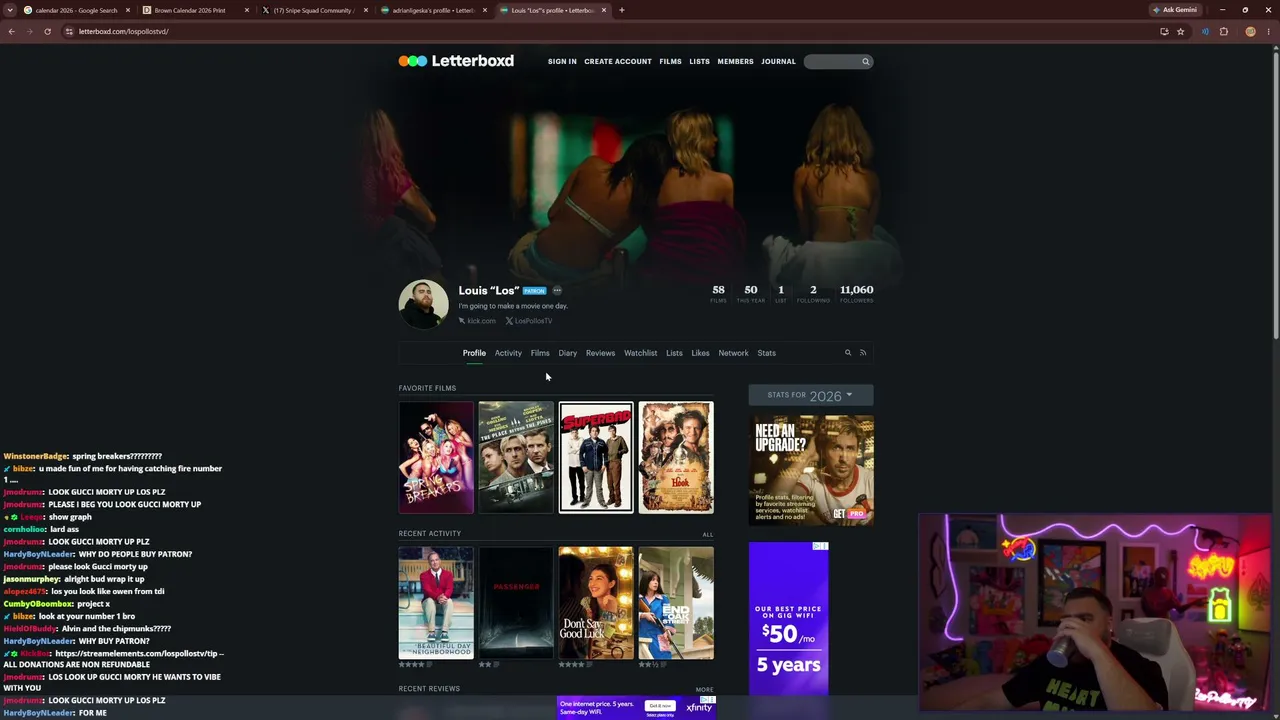
Task: Close the adrianligeska's profile tab
Action: tap(485, 10)
